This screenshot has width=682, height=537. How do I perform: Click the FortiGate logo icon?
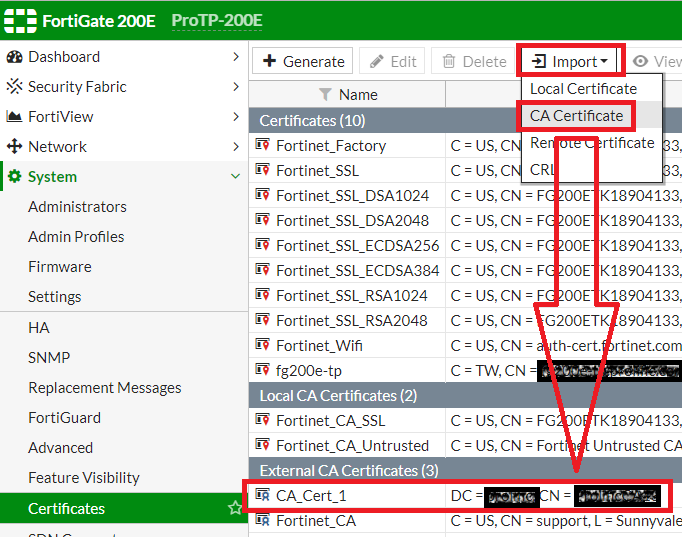(x=20, y=21)
